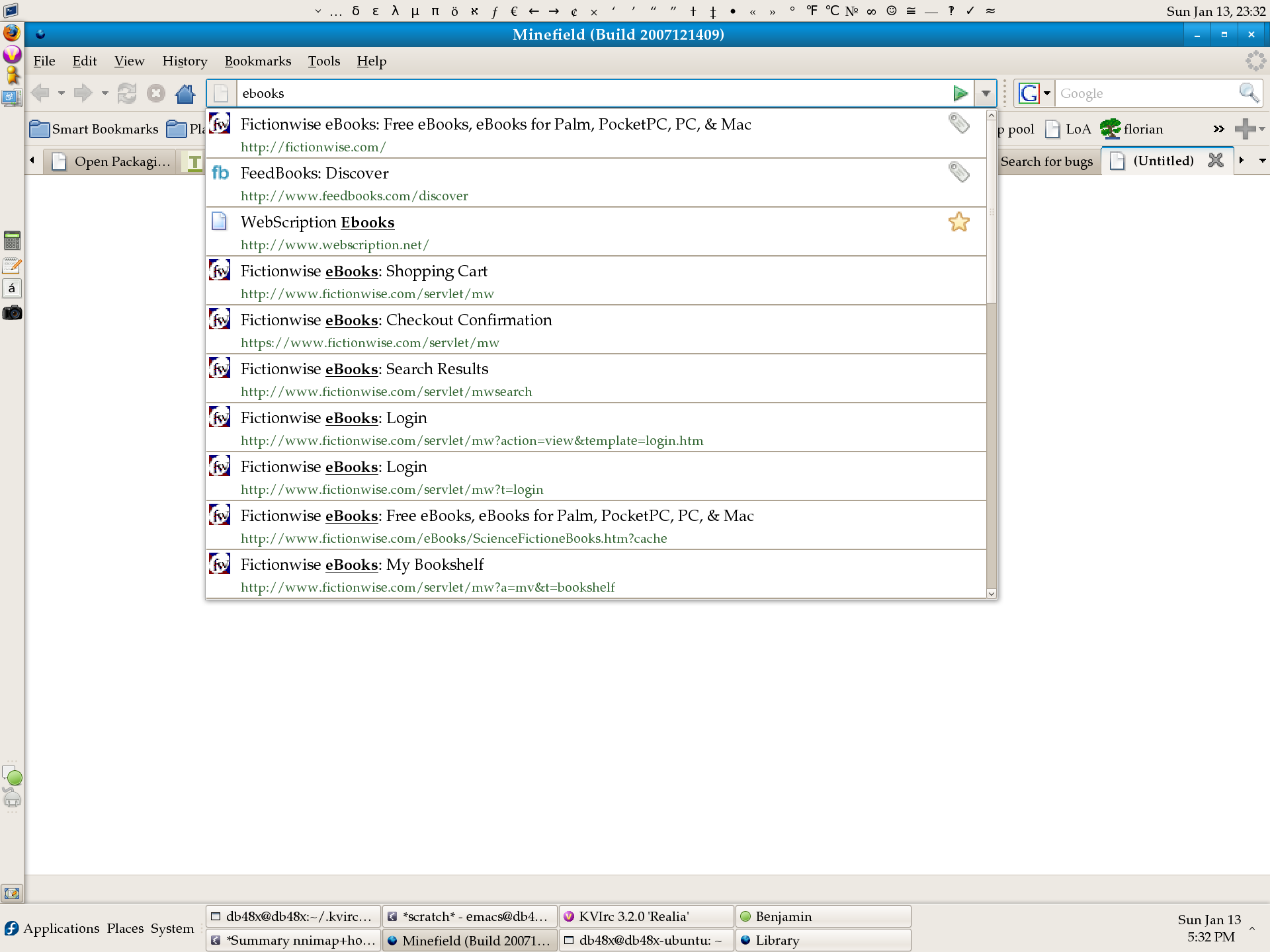Open the dropdown arrow beside the plus icon
The height and width of the screenshot is (952, 1270).
point(1262,129)
